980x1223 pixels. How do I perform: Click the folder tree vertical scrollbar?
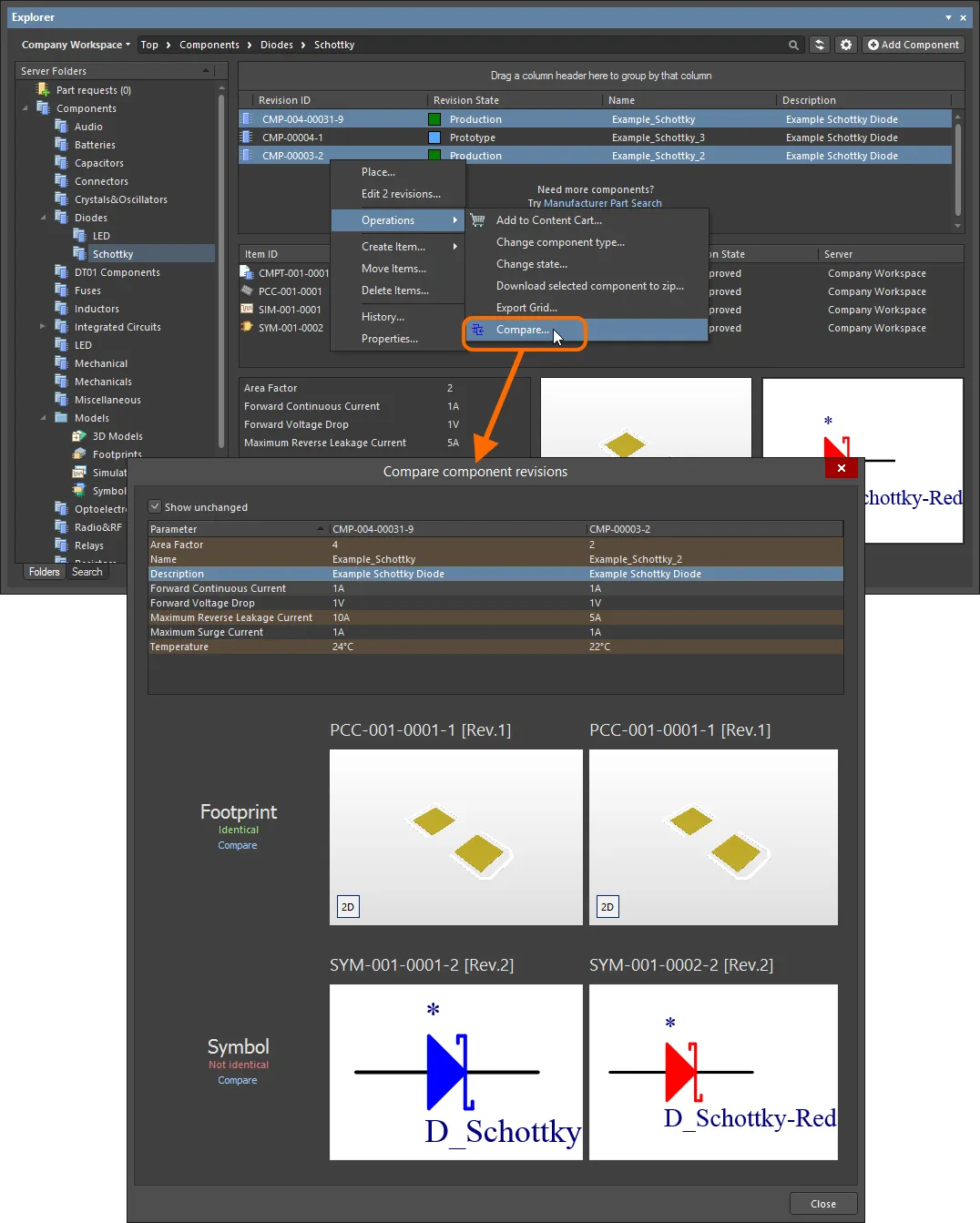tap(221, 273)
